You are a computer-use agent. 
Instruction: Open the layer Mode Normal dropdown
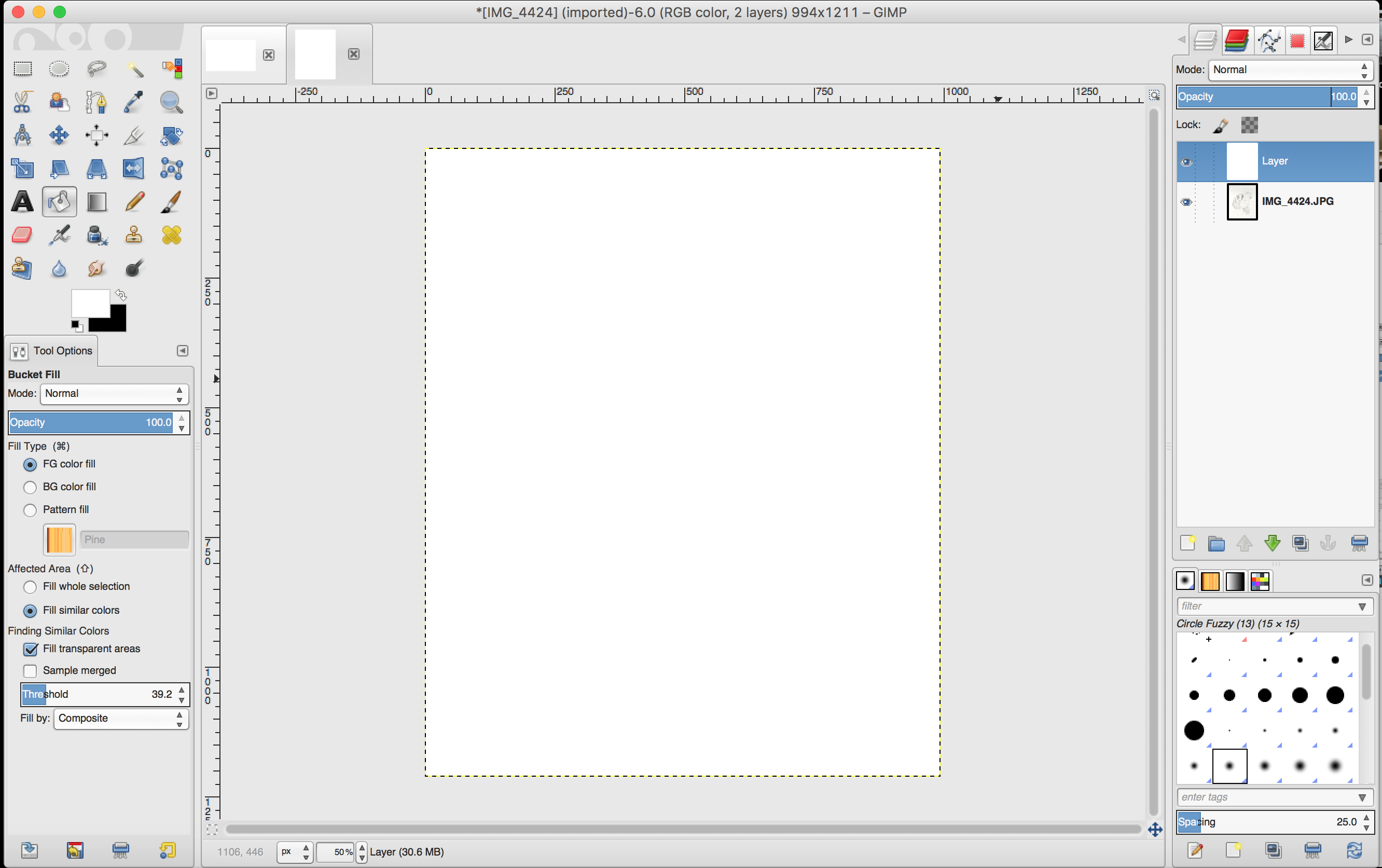point(1290,70)
